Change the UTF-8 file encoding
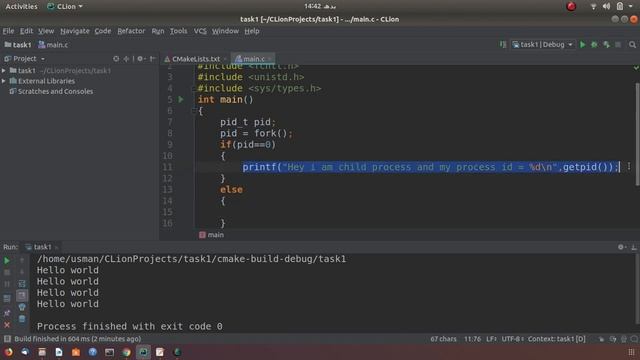 513,339
